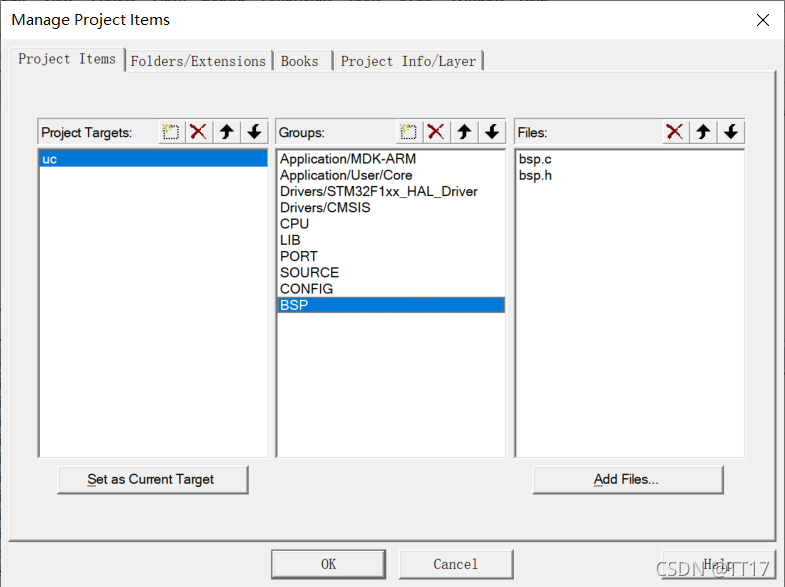Image resolution: width=785 pixels, height=587 pixels.
Task: Select the Application/MDK-ARM group
Action: 390,159
